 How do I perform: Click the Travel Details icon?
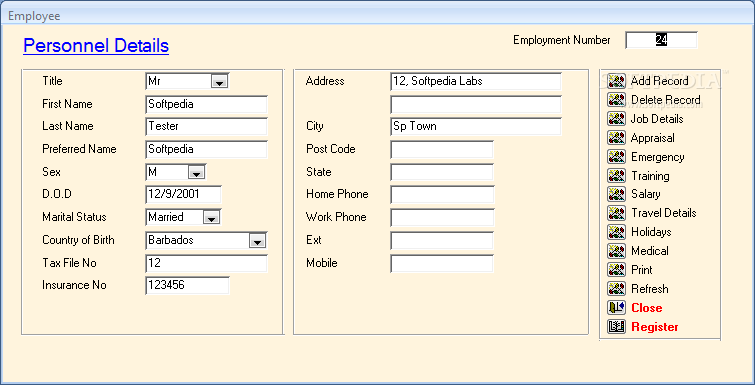tap(616, 213)
